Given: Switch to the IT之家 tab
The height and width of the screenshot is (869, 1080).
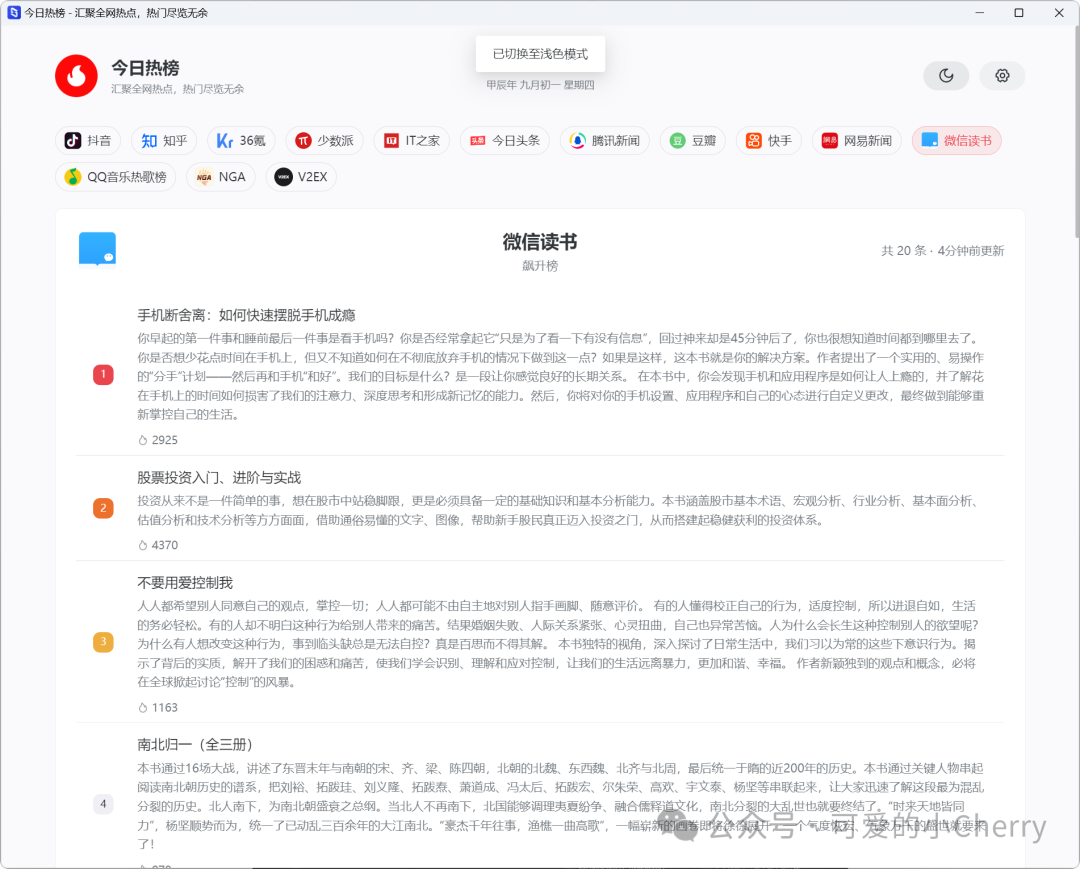Looking at the screenshot, I should coord(412,140).
